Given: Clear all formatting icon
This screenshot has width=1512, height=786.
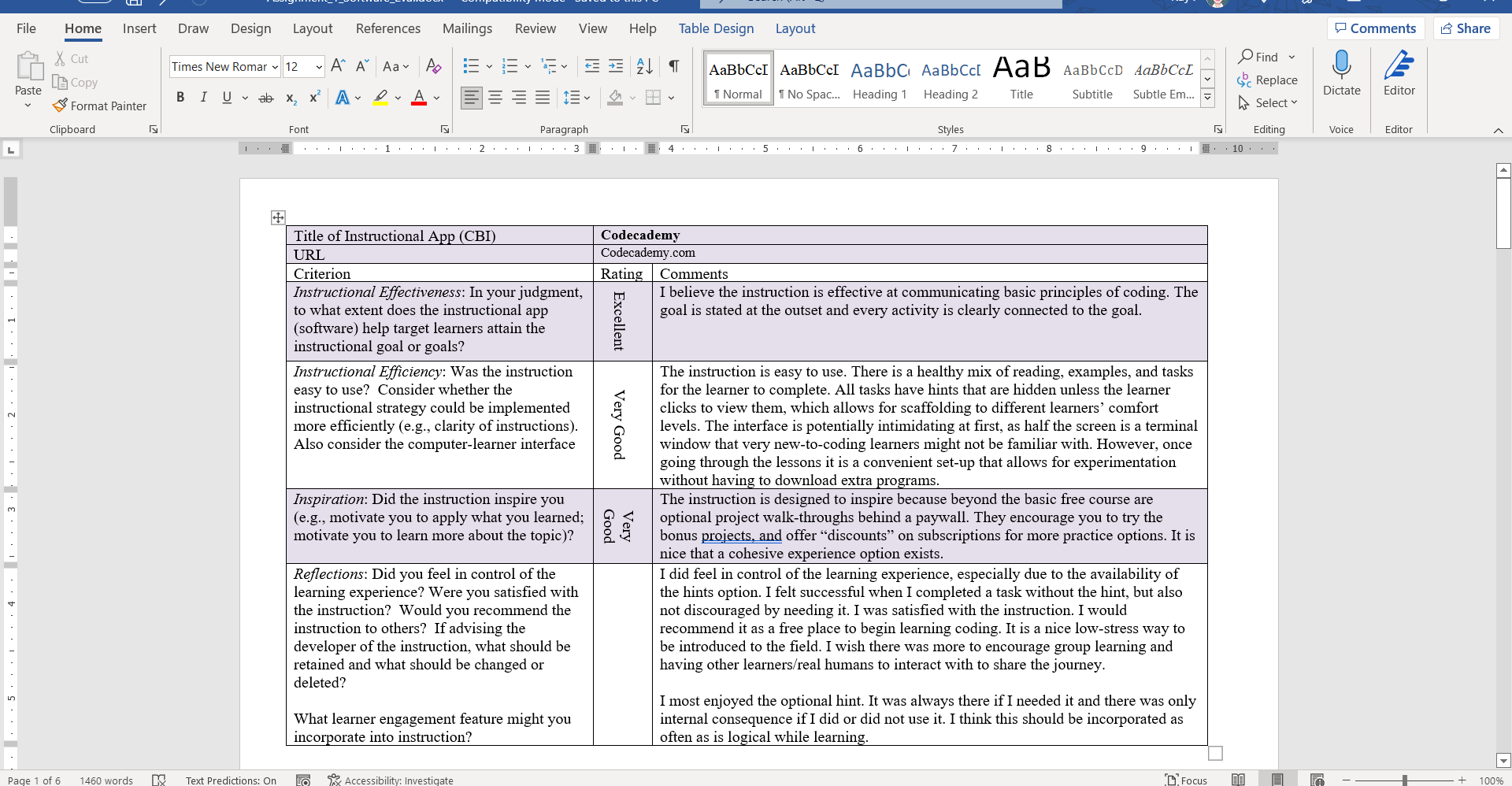Looking at the screenshot, I should click(x=433, y=65).
